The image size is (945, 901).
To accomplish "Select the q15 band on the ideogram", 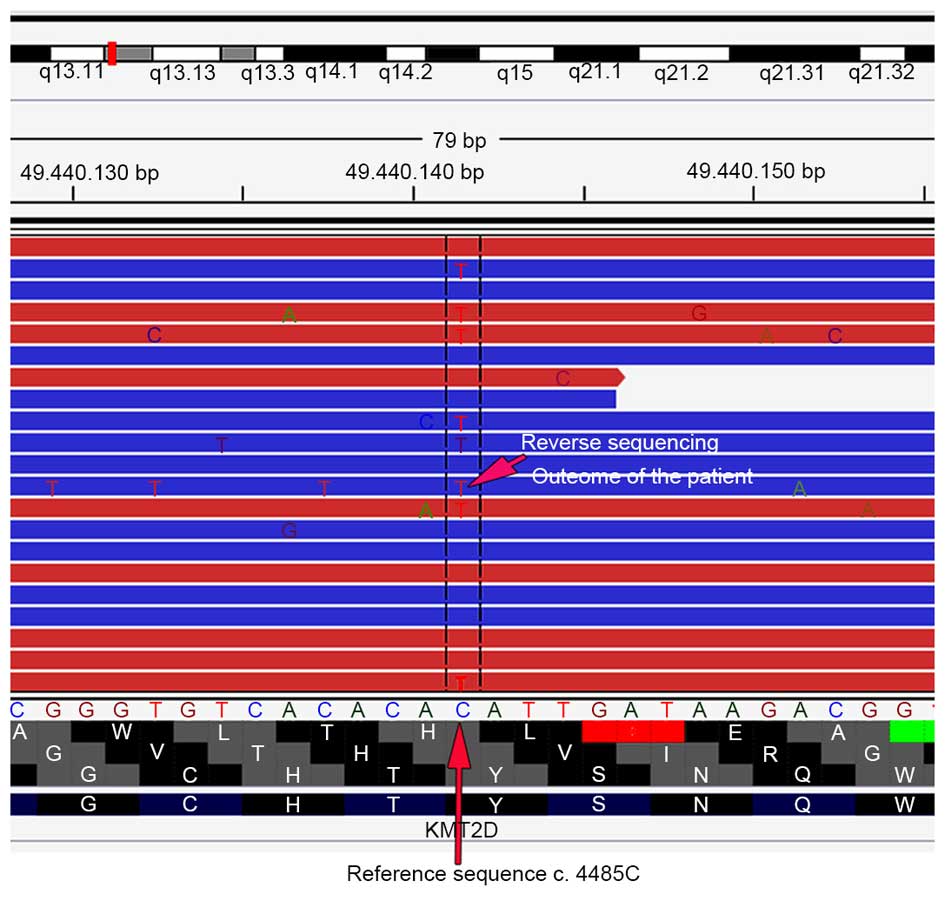I will click(x=514, y=53).
